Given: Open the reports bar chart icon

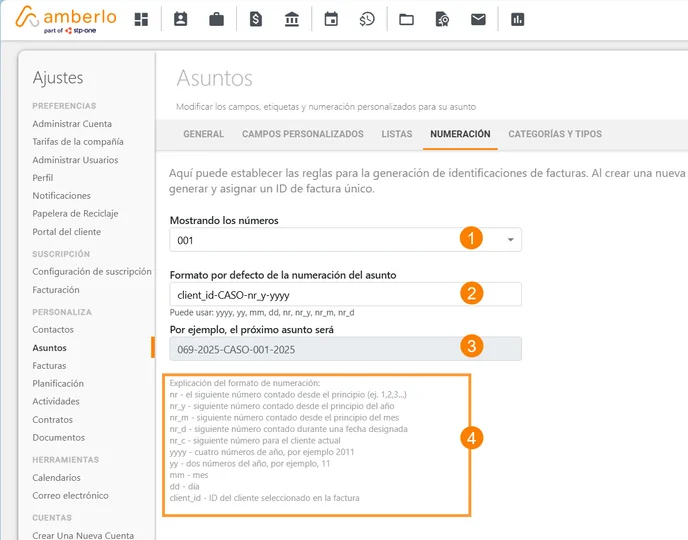Looking at the screenshot, I should (518, 19).
